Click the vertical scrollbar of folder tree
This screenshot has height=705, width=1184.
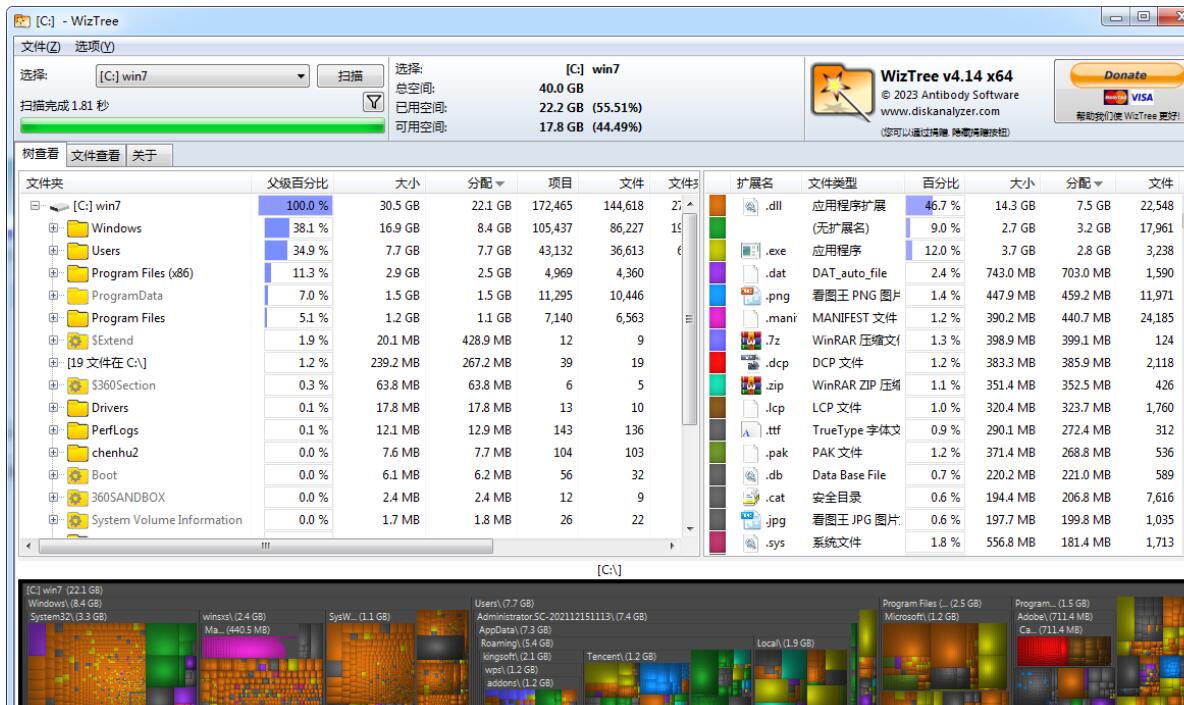[x=689, y=319]
